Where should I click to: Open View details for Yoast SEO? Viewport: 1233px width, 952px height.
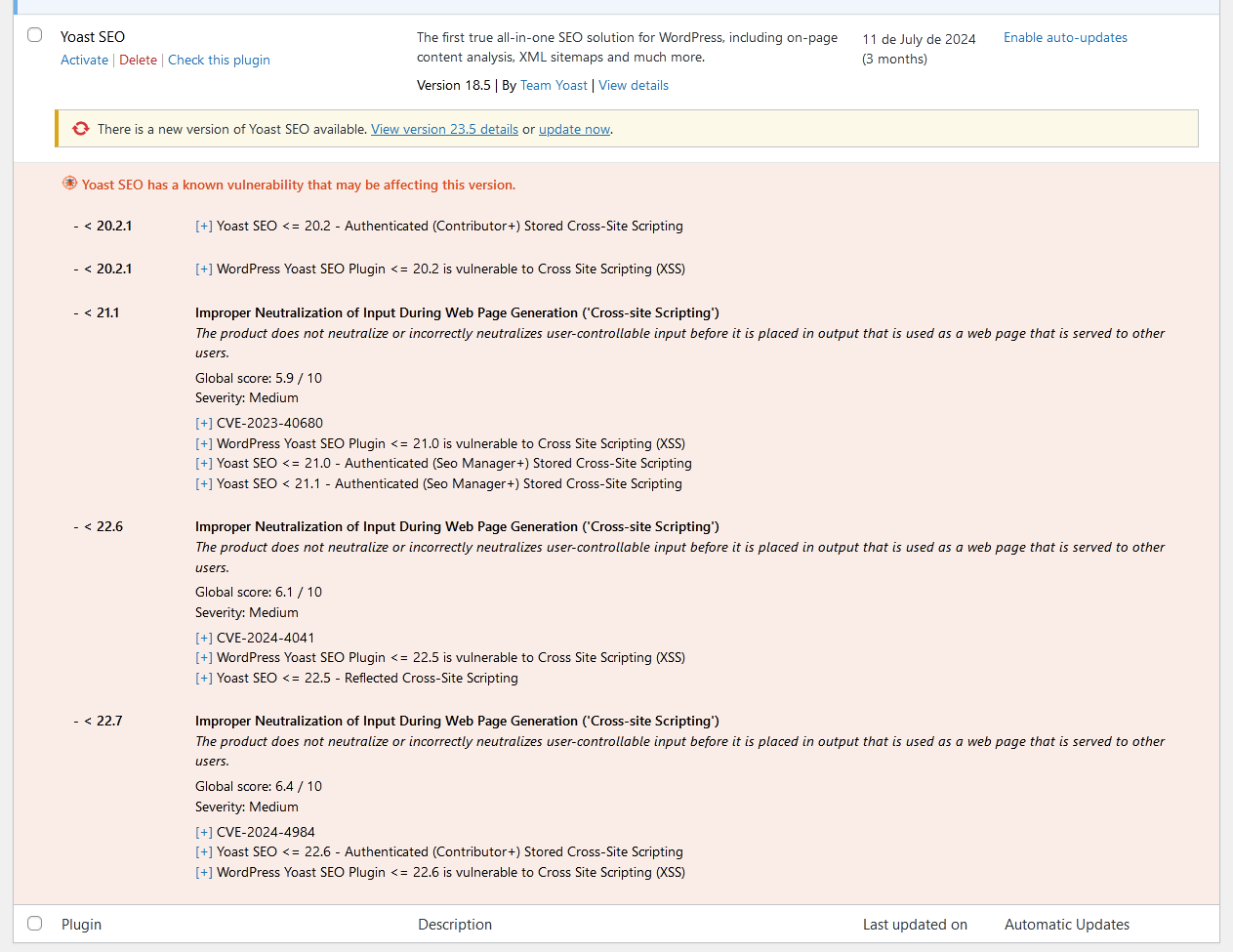pyautogui.click(x=634, y=85)
